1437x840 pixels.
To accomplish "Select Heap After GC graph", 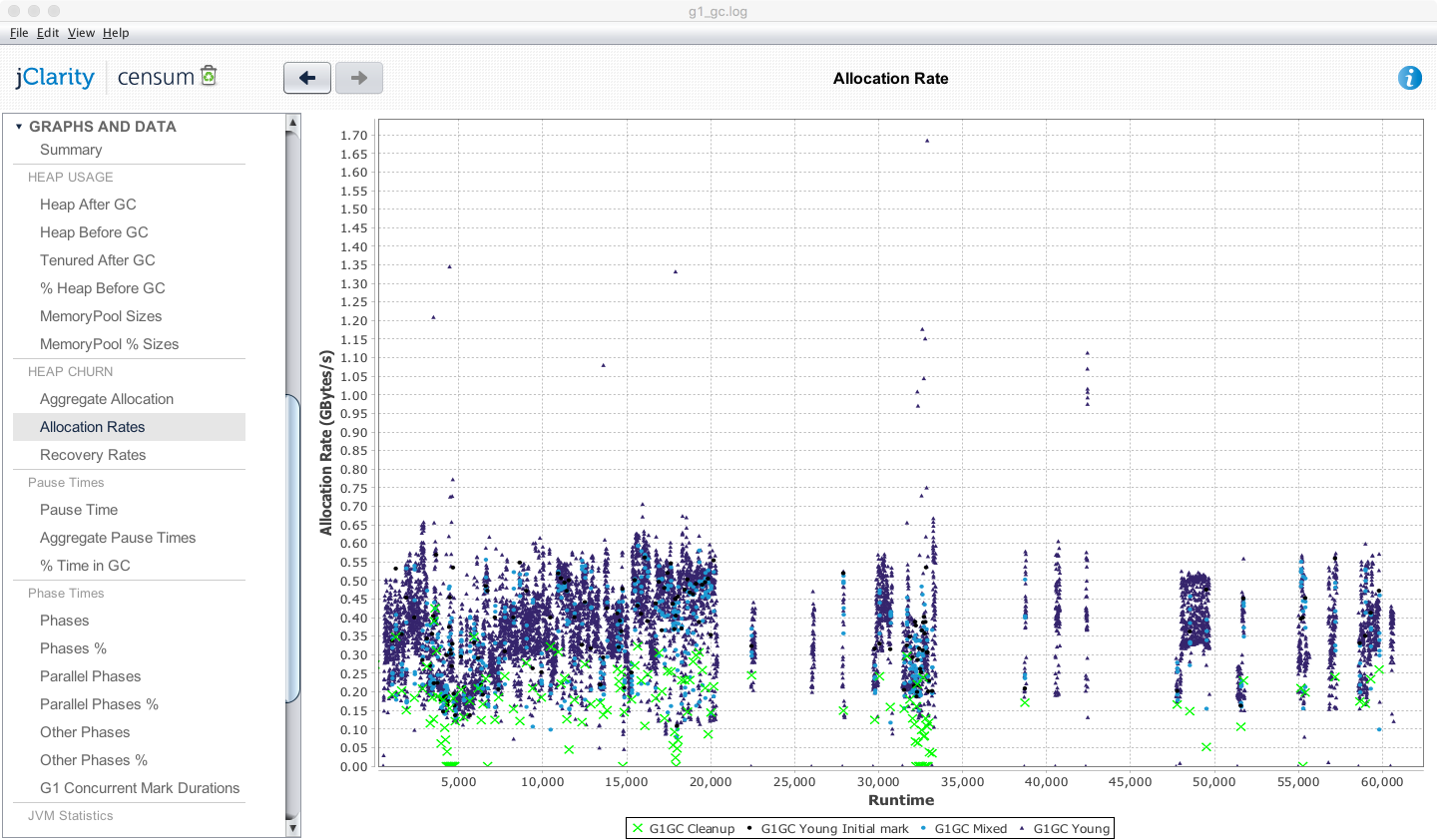I will [88, 205].
